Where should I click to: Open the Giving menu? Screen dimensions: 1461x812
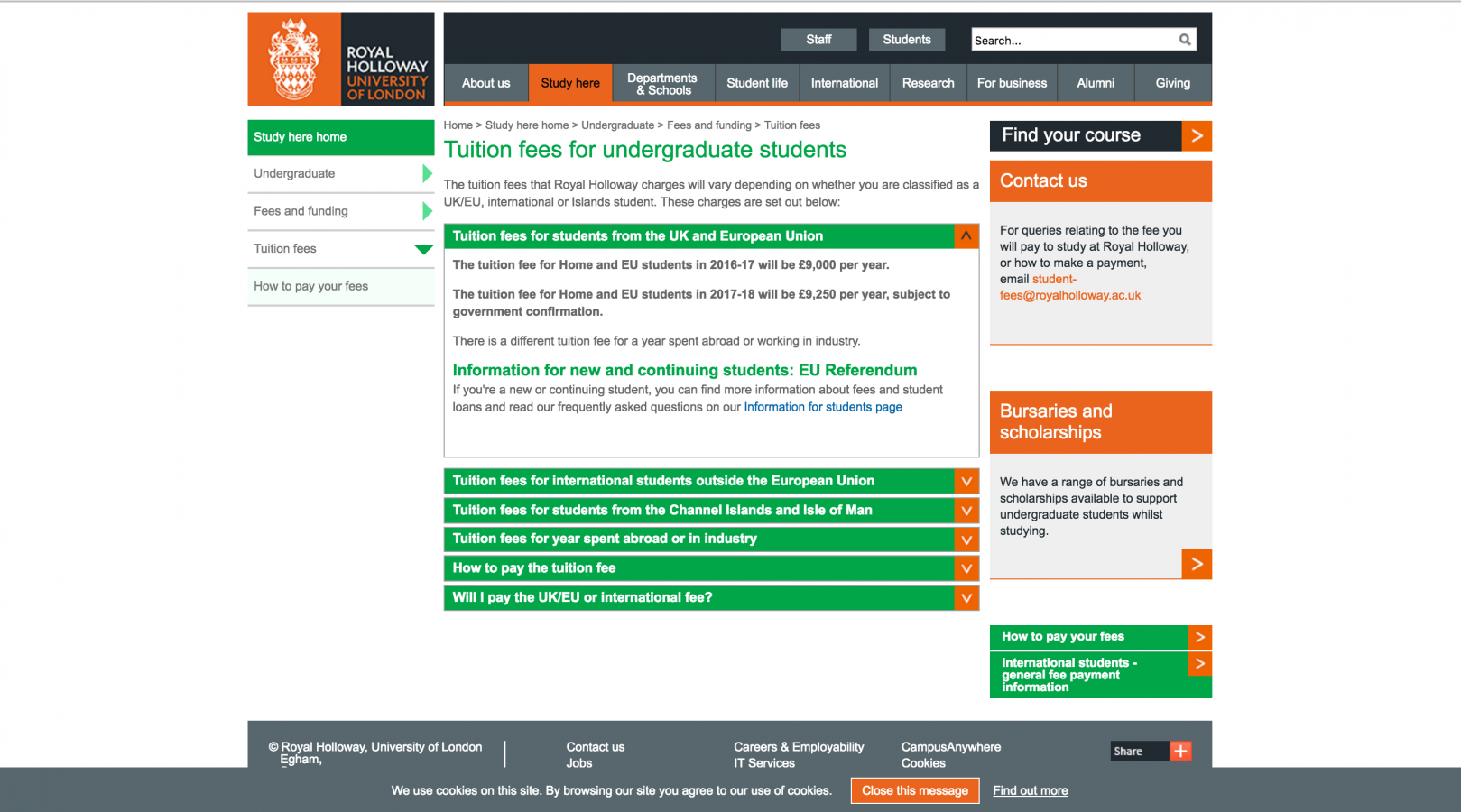coord(1173,83)
